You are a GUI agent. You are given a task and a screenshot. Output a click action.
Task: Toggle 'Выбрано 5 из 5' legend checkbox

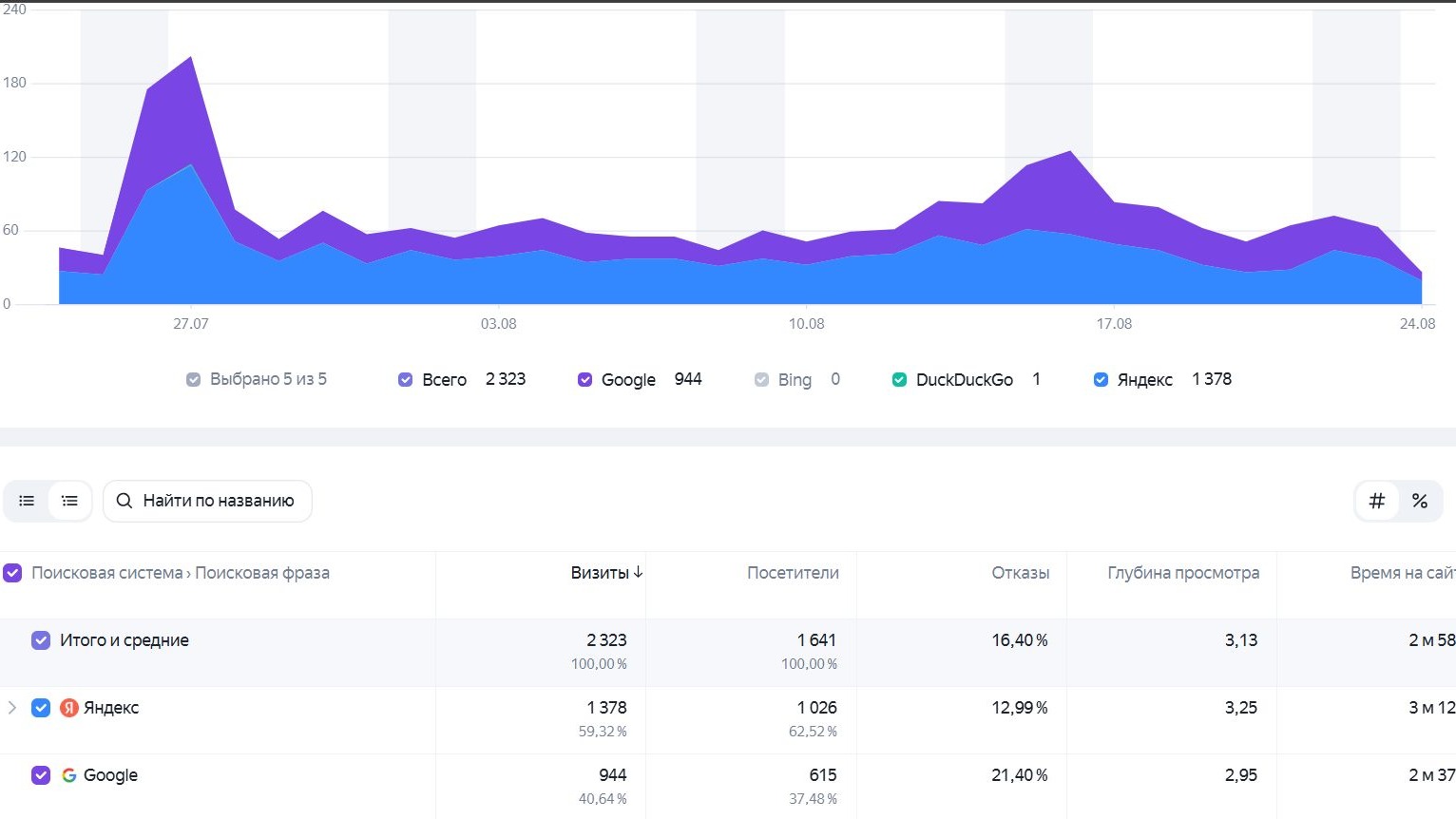click(194, 379)
